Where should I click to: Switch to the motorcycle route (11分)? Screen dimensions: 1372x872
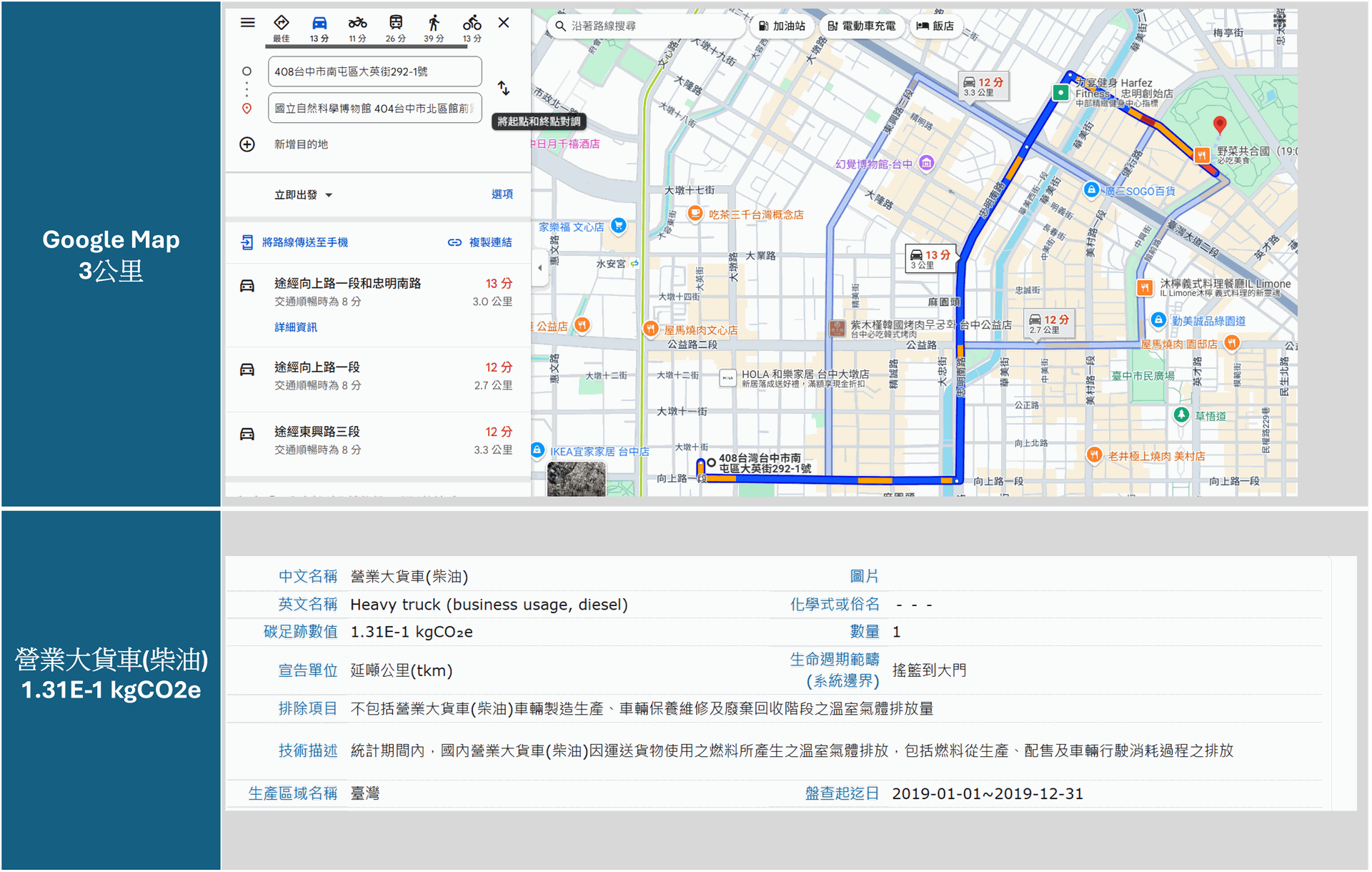coord(358,23)
